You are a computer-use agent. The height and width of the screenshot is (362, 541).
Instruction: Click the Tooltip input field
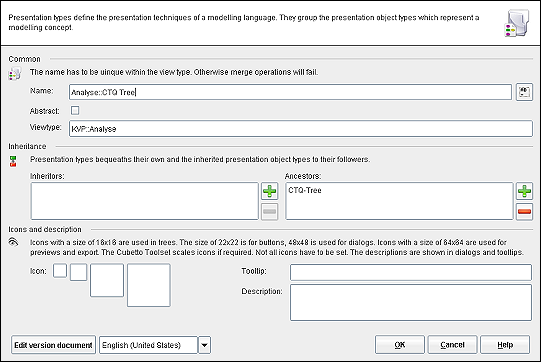(x=411, y=272)
